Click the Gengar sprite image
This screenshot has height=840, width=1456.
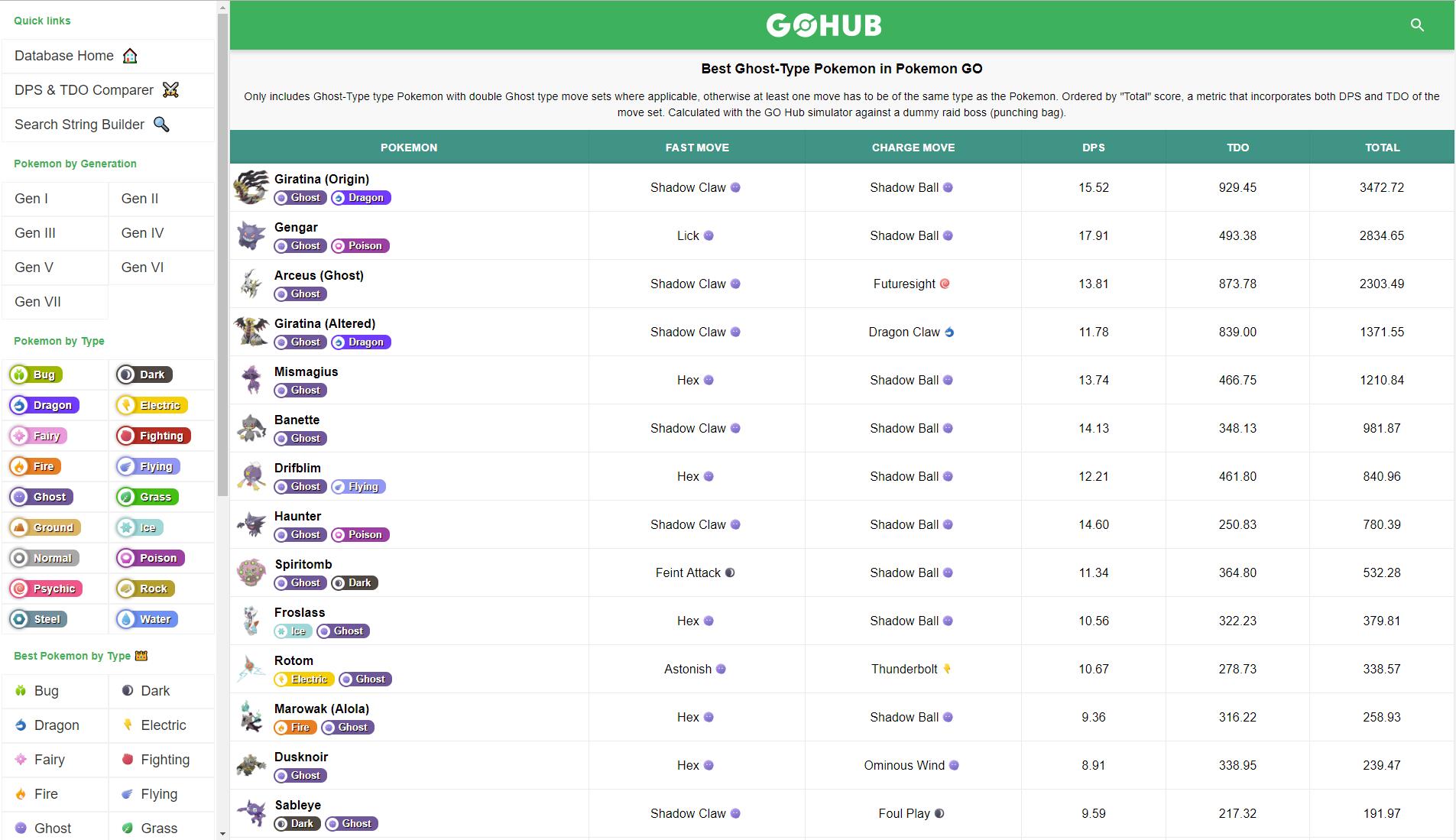tap(251, 235)
